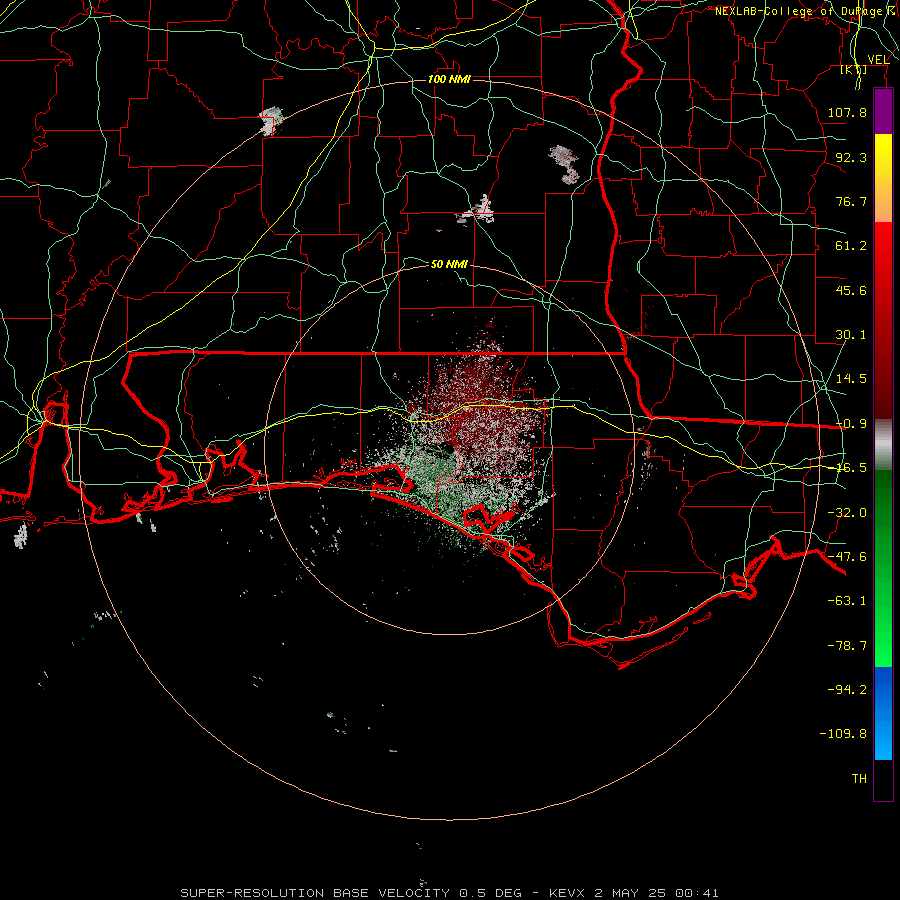Select the 92.3 velocity scale value
900x900 pixels.
click(x=851, y=157)
